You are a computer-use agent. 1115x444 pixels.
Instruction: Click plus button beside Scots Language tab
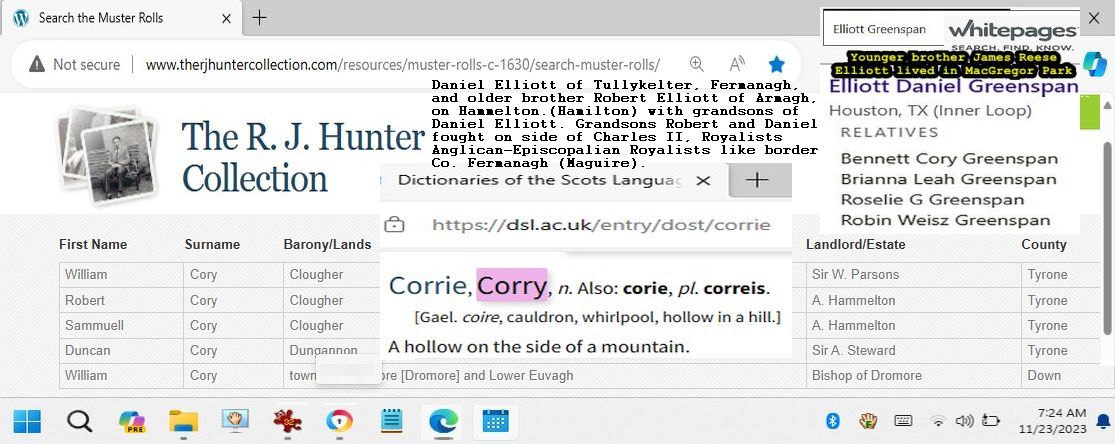click(757, 180)
